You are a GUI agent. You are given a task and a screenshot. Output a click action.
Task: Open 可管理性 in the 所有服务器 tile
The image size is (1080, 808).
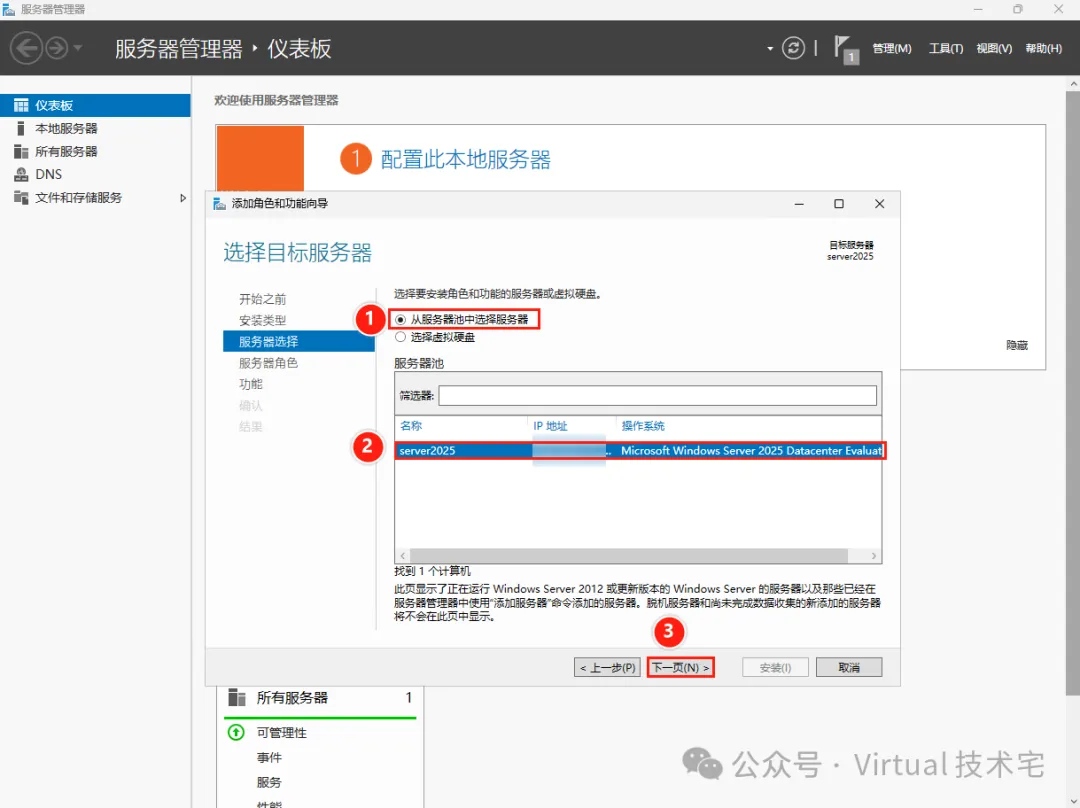282,733
